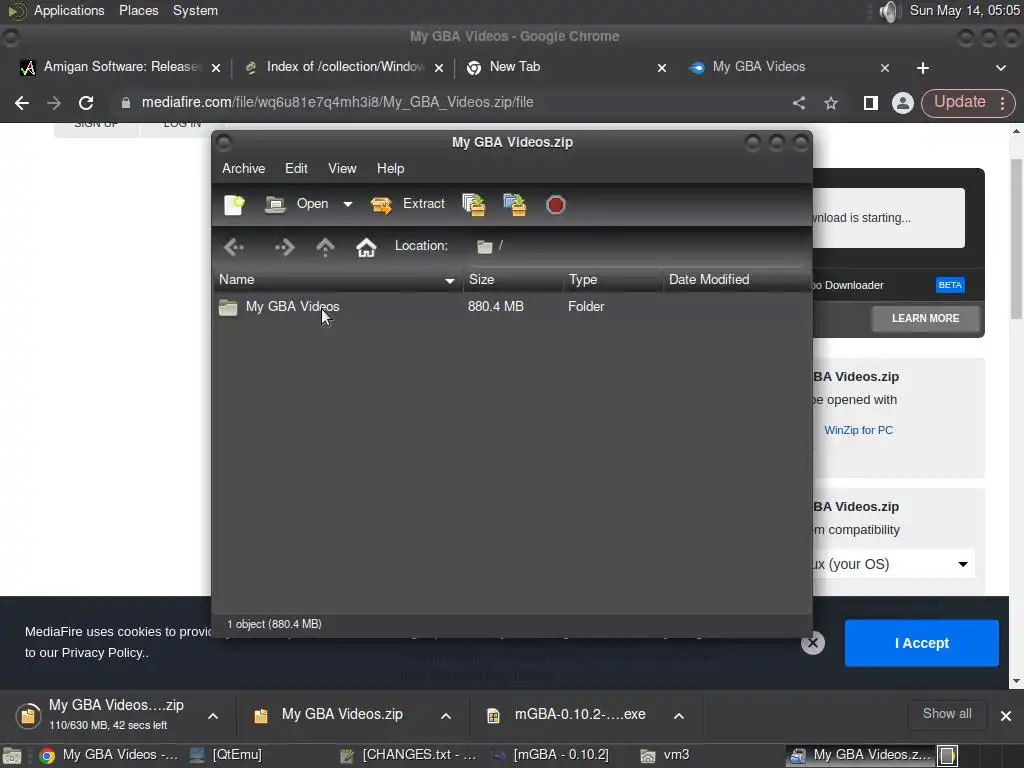Open the Edit menu in archive manager

coord(296,168)
